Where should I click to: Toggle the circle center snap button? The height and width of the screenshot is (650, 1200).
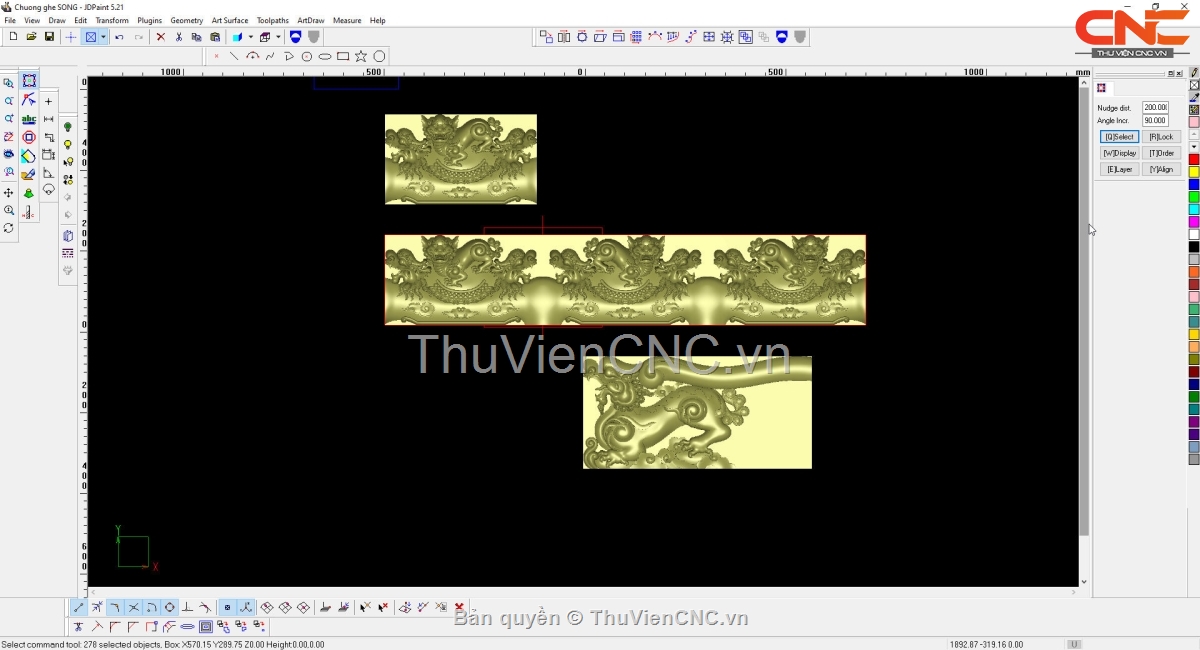170,607
